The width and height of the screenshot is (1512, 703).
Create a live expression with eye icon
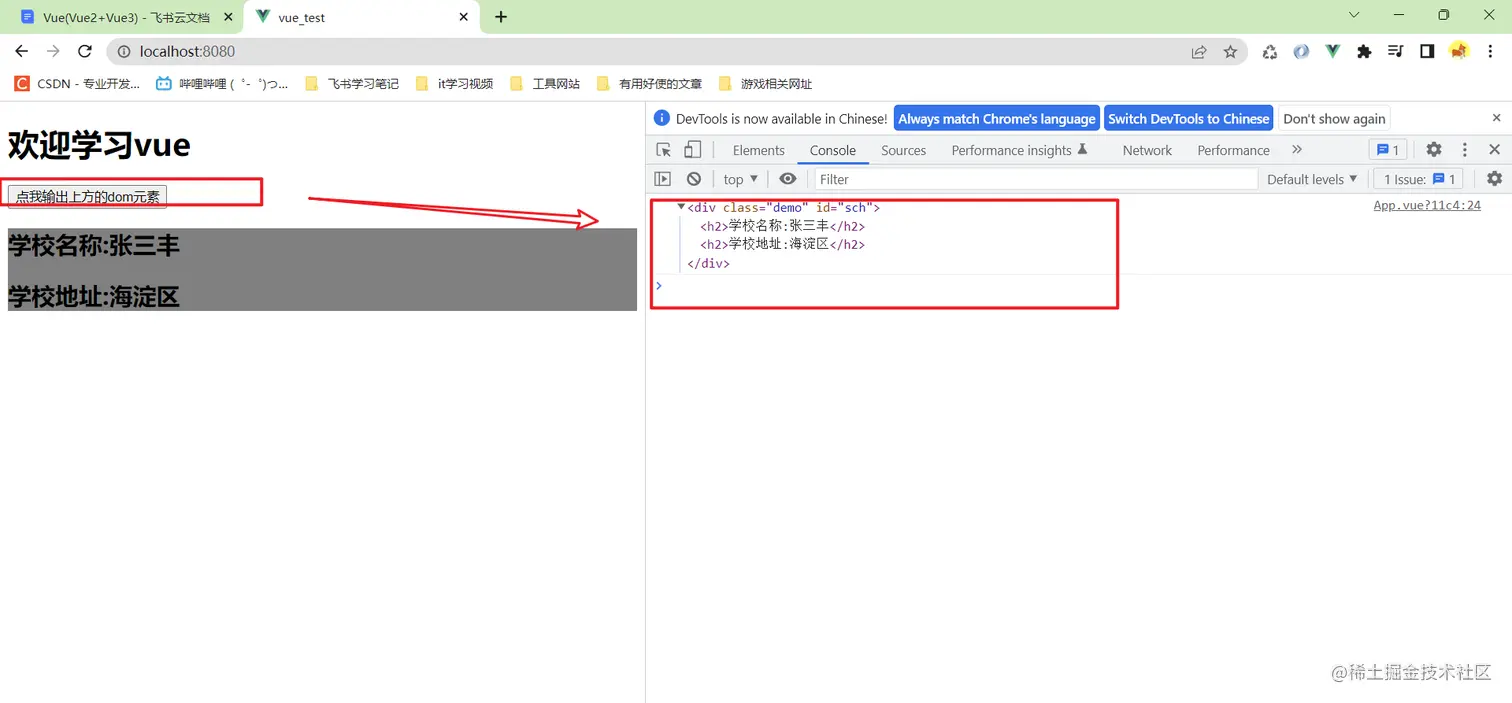click(x=788, y=179)
